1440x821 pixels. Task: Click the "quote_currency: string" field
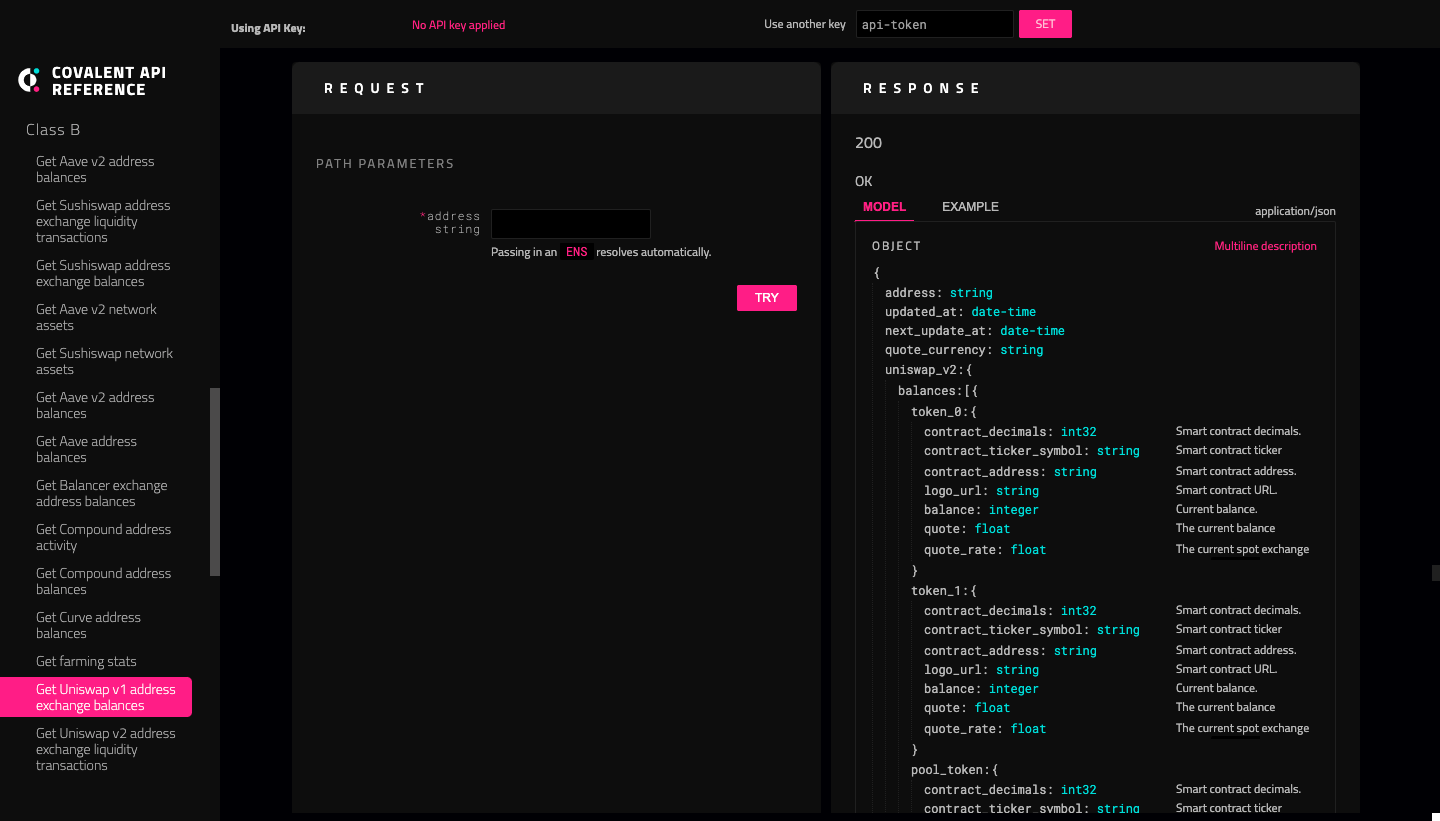click(x=964, y=350)
